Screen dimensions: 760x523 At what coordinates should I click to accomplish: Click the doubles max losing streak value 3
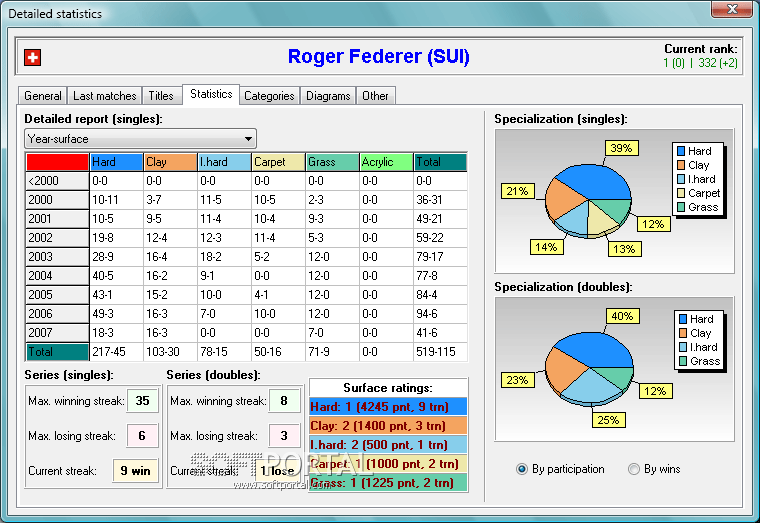284,436
